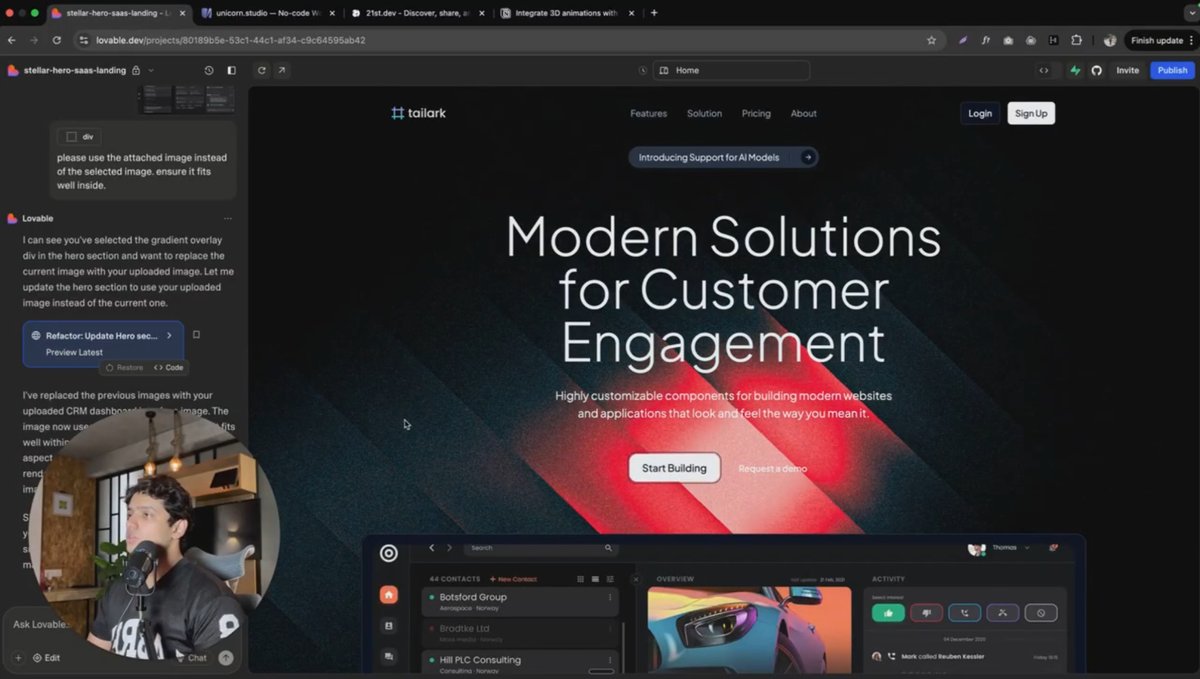Click the Request a demo link

click(772, 468)
